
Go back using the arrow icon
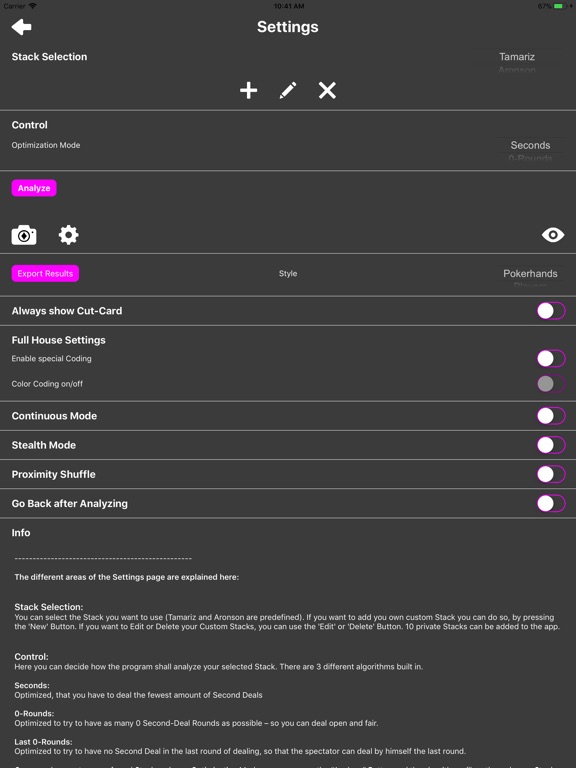[22, 27]
